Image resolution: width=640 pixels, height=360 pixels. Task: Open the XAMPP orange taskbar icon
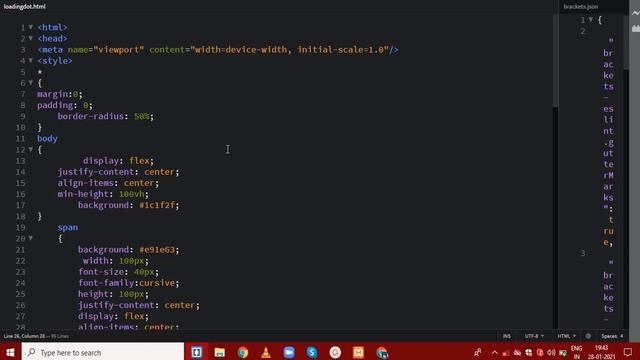[358, 352]
